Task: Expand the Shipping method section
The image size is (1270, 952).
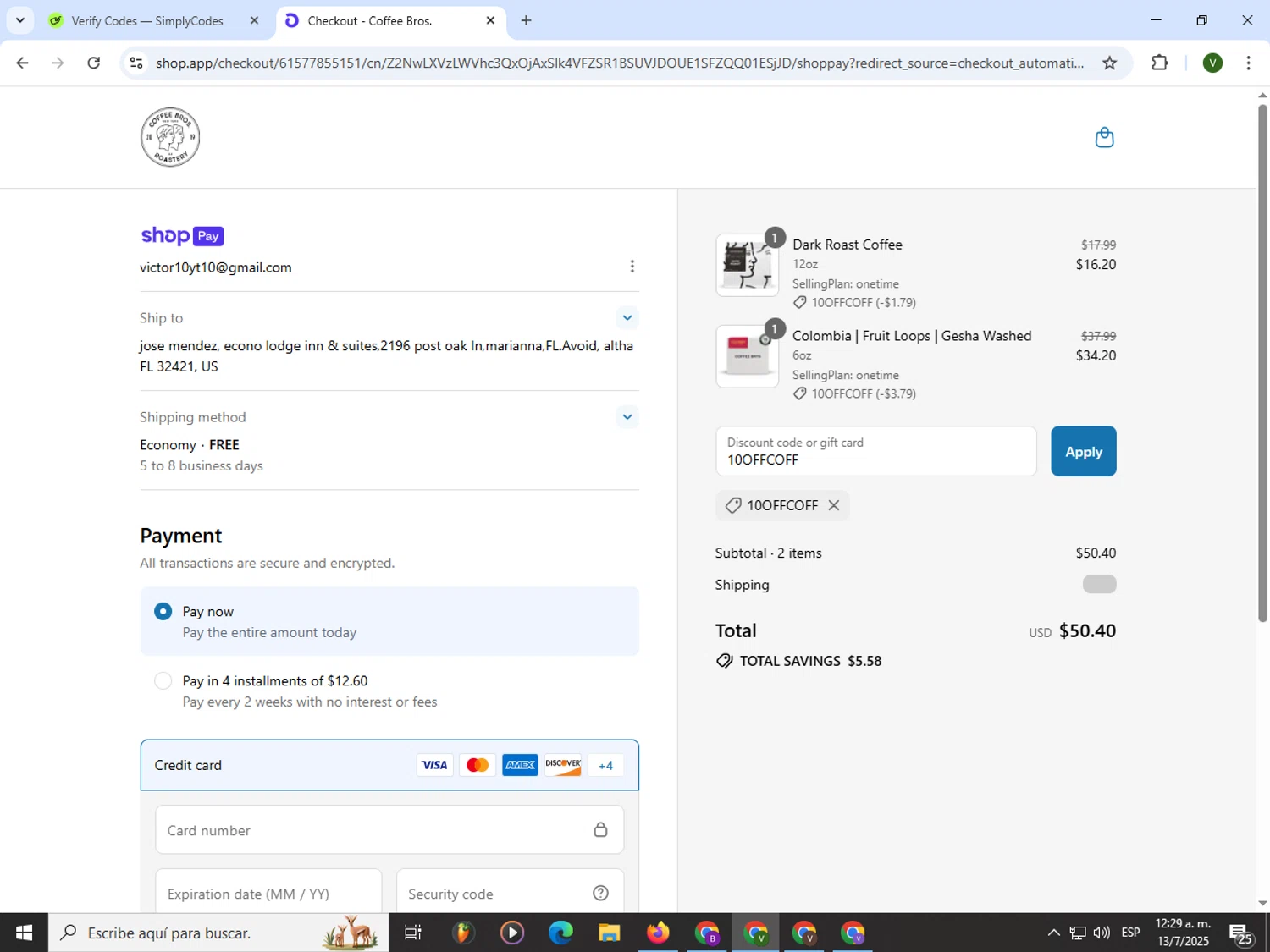Action: pyautogui.click(x=627, y=416)
